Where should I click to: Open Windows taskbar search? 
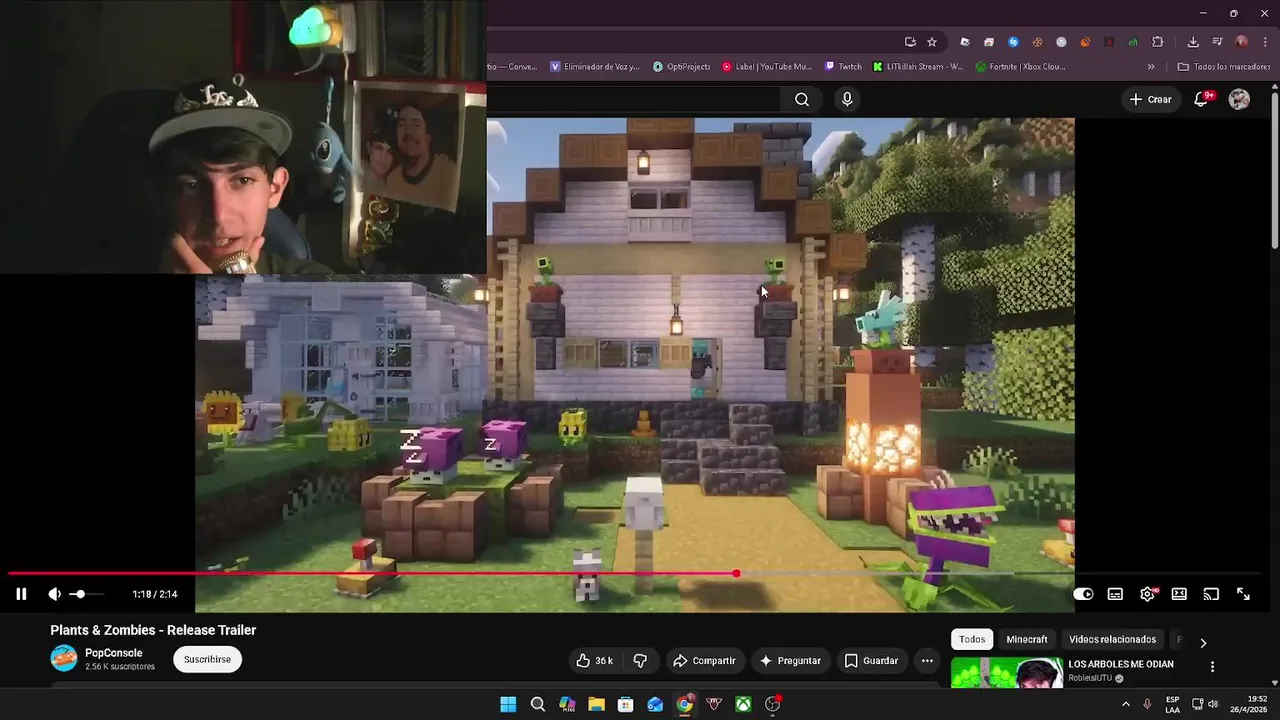point(537,704)
